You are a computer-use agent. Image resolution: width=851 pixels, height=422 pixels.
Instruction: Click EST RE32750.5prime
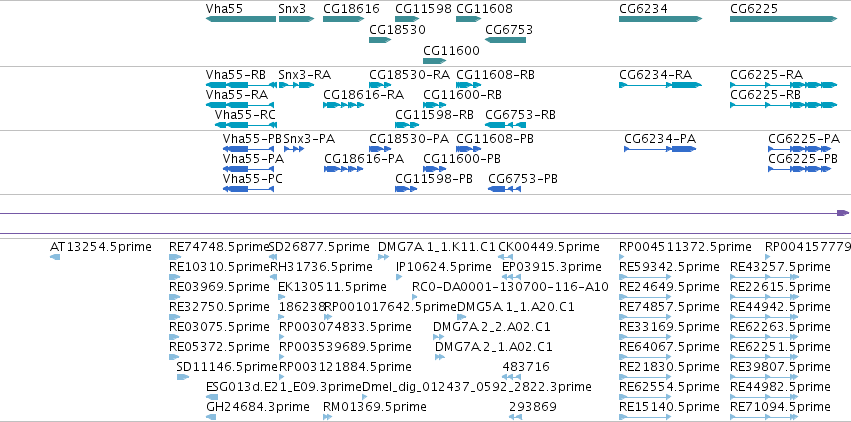point(174,317)
